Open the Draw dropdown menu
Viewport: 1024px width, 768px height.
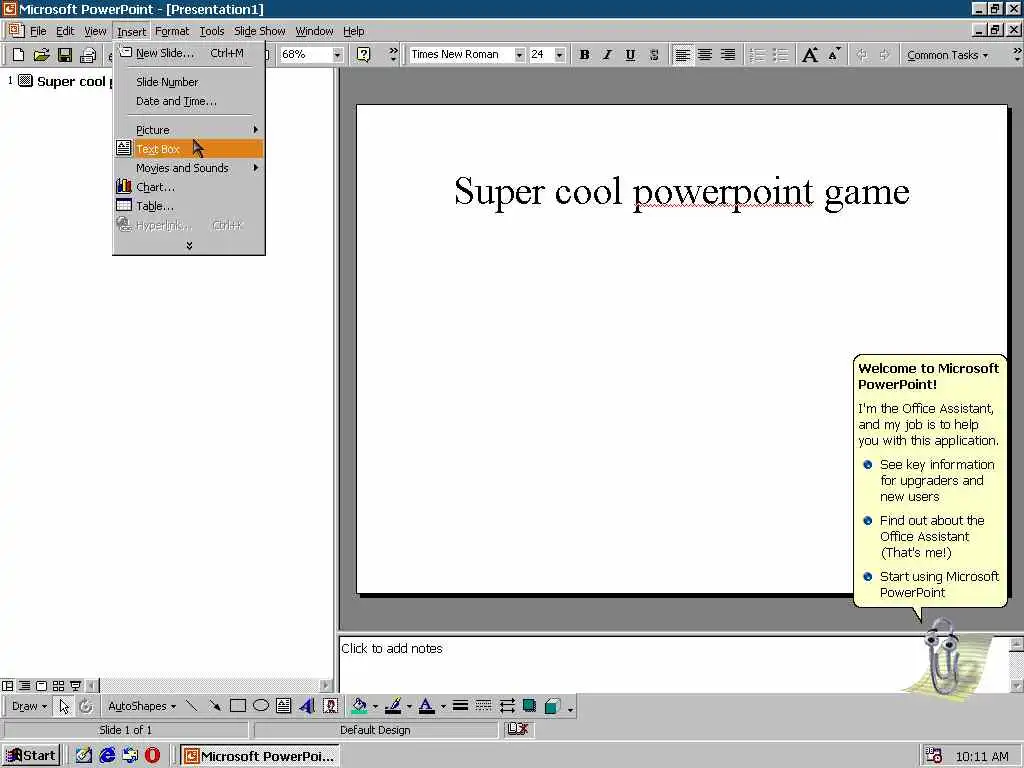pyautogui.click(x=29, y=706)
